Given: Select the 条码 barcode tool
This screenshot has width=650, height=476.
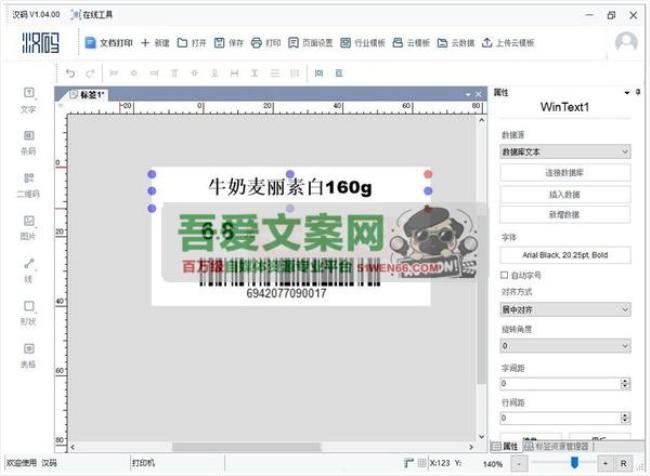Looking at the screenshot, I should coord(27,141).
